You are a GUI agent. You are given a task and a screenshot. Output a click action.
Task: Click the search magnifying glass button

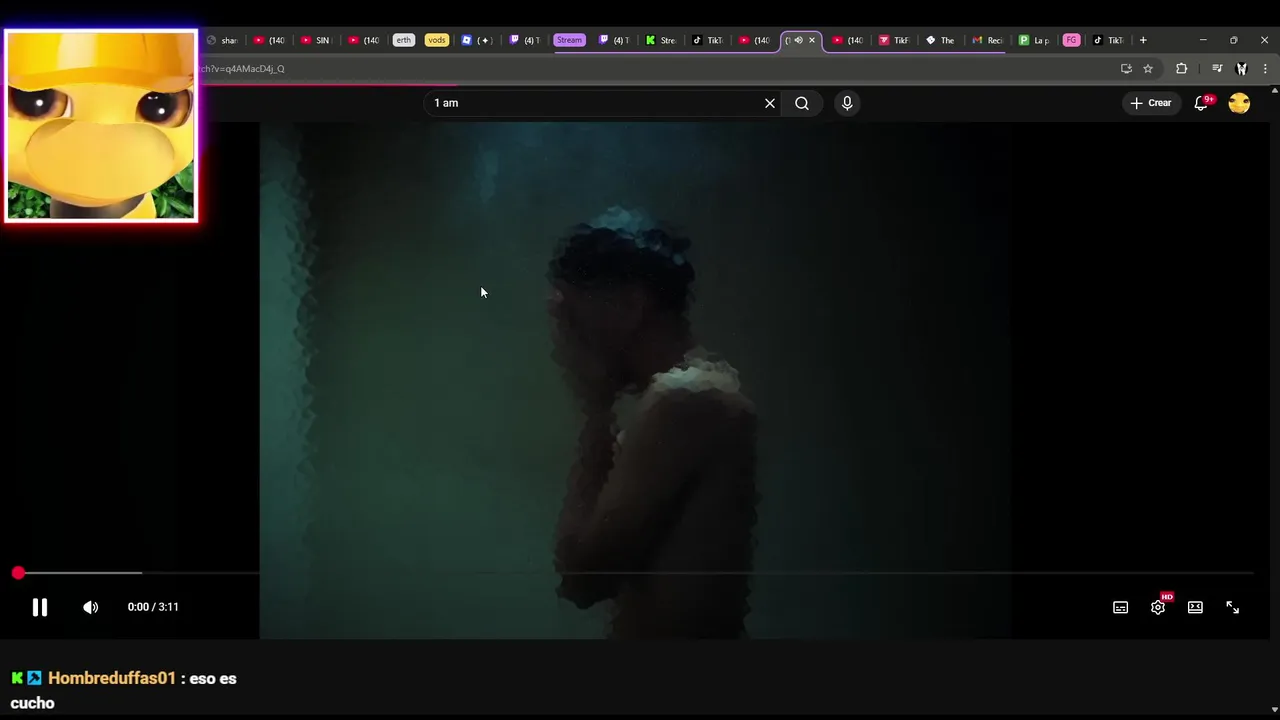point(802,103)
